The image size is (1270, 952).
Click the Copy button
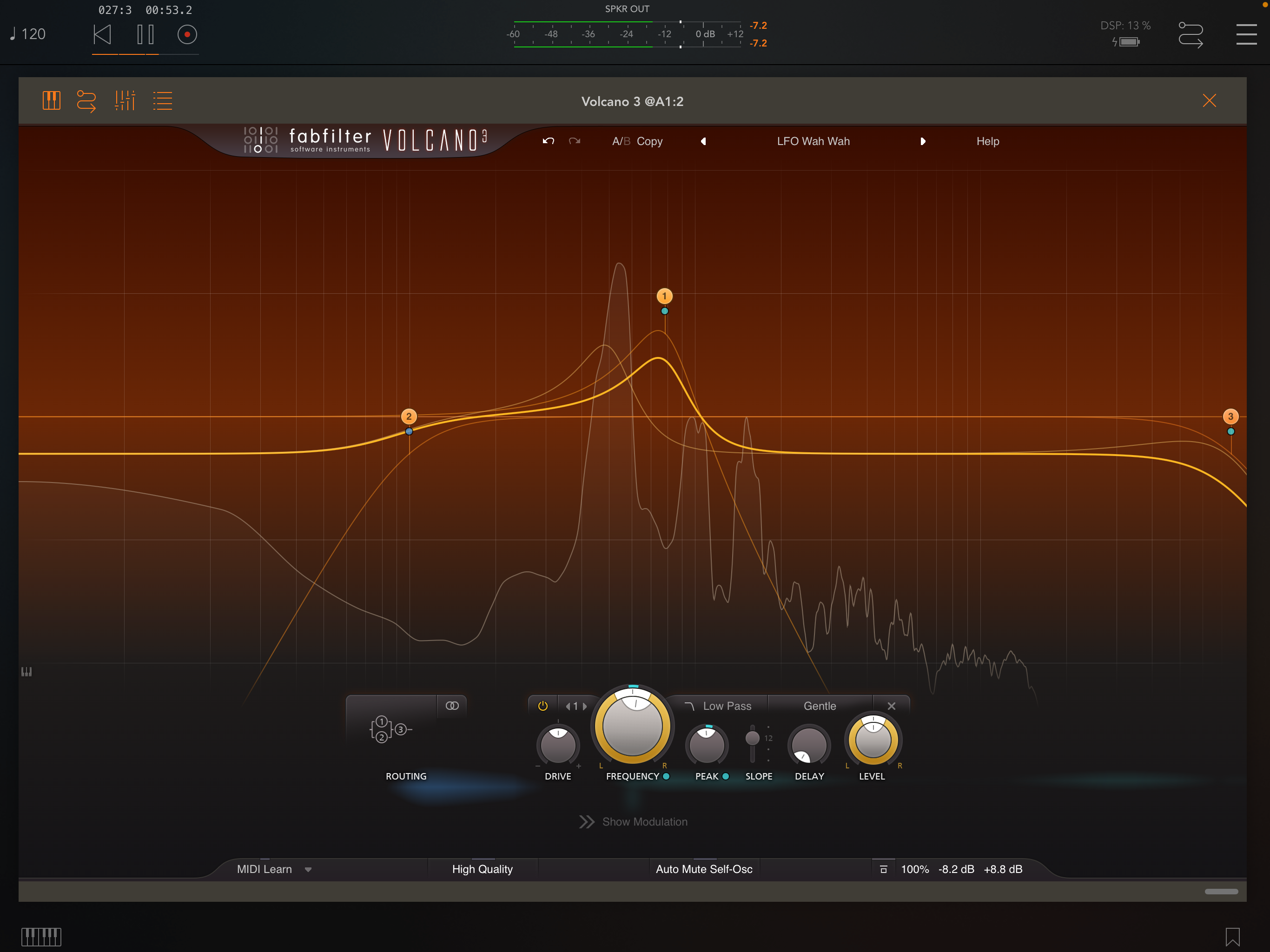649,141
